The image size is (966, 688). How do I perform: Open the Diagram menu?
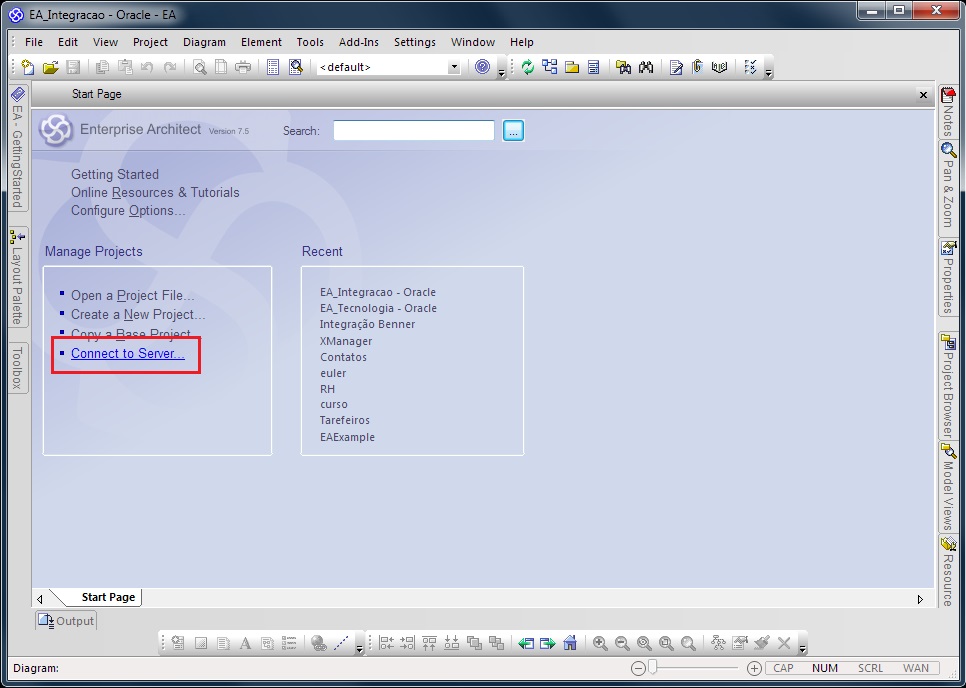point(205,42)
